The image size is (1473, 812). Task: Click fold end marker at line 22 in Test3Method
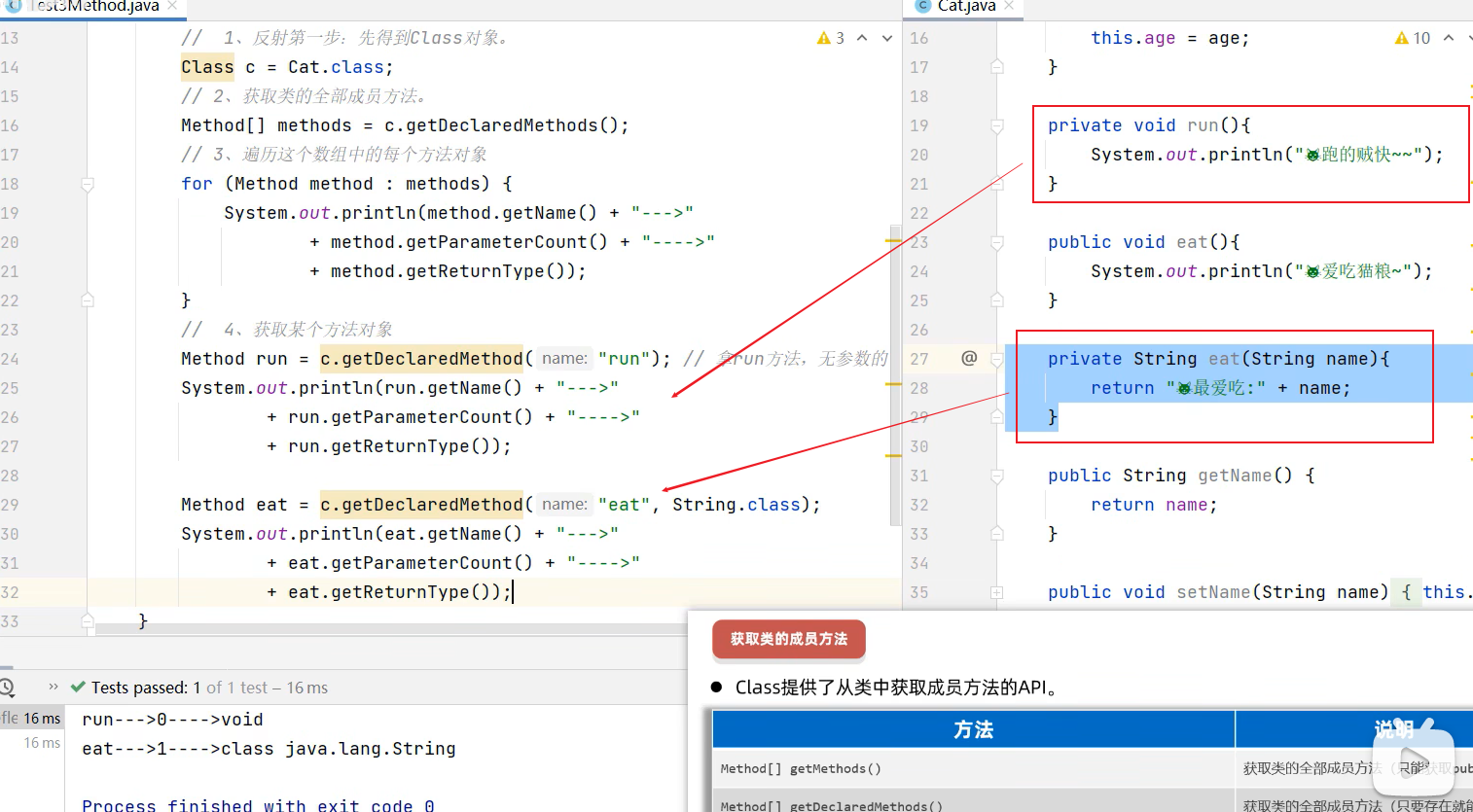(x=88, y=300)
